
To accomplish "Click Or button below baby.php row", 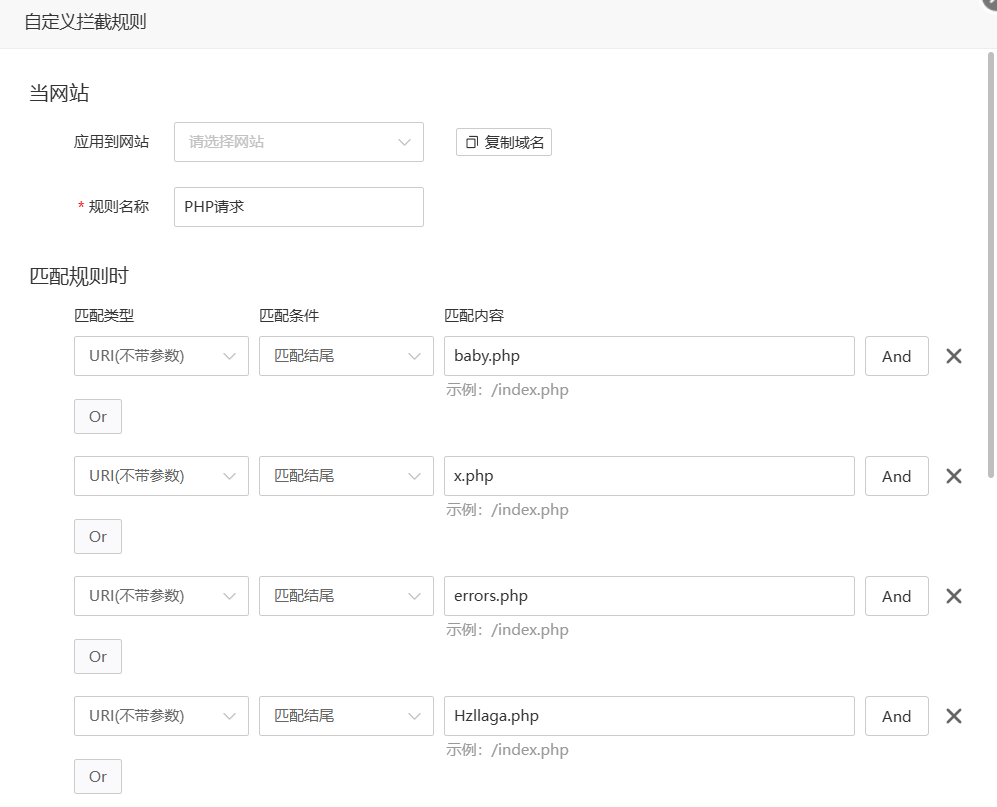I will (x=98, y=417).
